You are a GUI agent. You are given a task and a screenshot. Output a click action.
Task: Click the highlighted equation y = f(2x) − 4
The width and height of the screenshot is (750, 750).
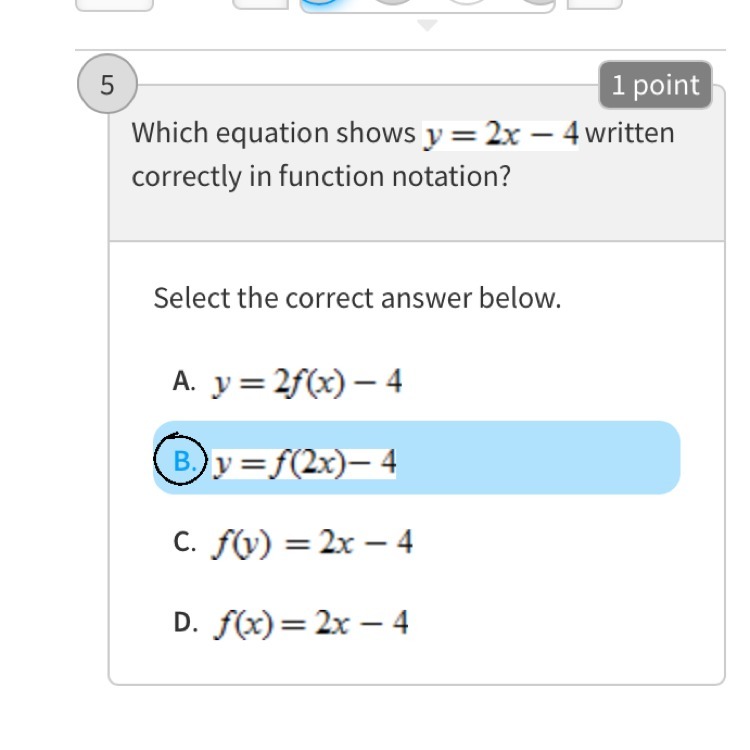coord(304,462)
